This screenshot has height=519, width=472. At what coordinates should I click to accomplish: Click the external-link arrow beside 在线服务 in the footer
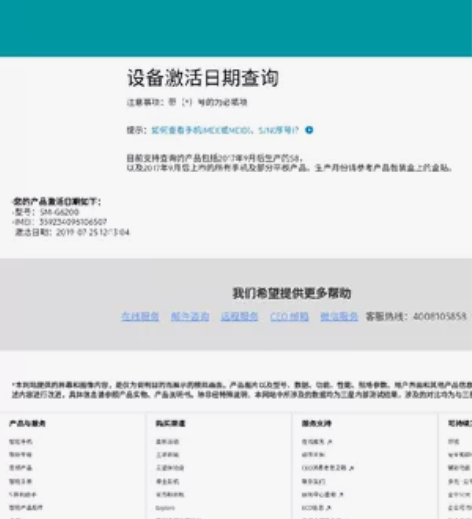pos(330,442)
